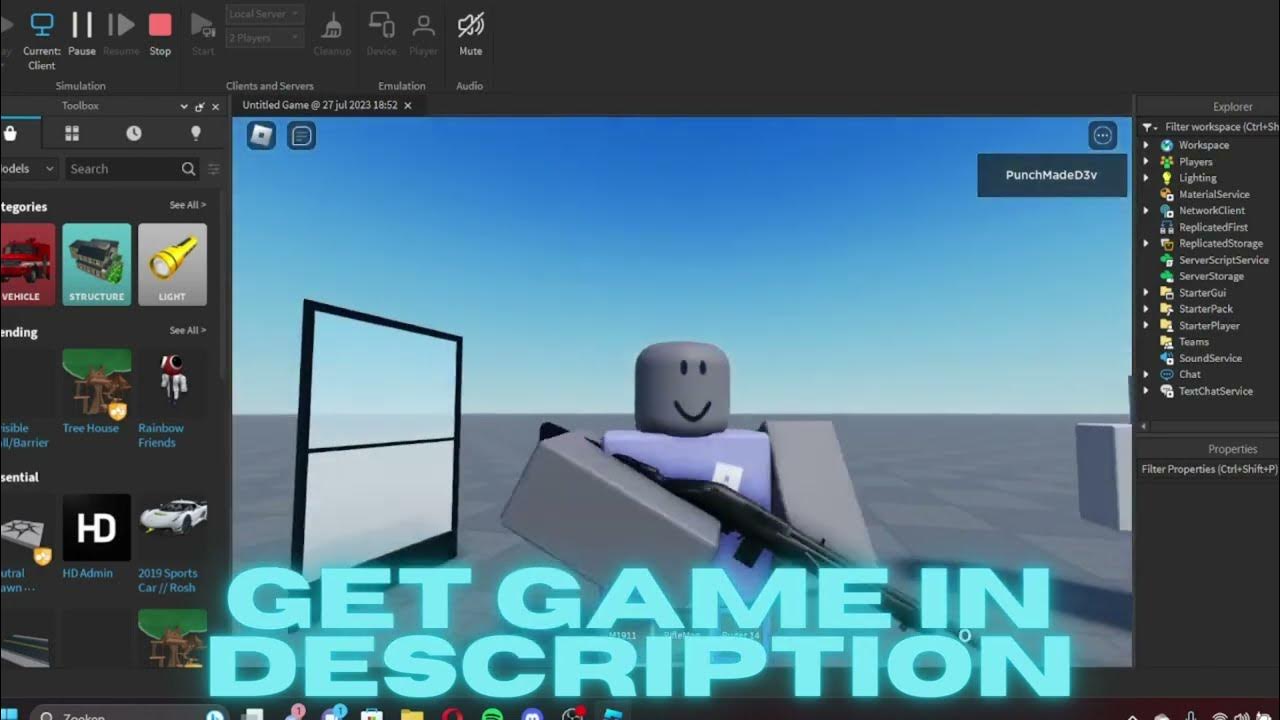The width and height of the screenshot is (1280, 720).
Task: Select TextChatService in Explorer
Action: click(1214, 391)
